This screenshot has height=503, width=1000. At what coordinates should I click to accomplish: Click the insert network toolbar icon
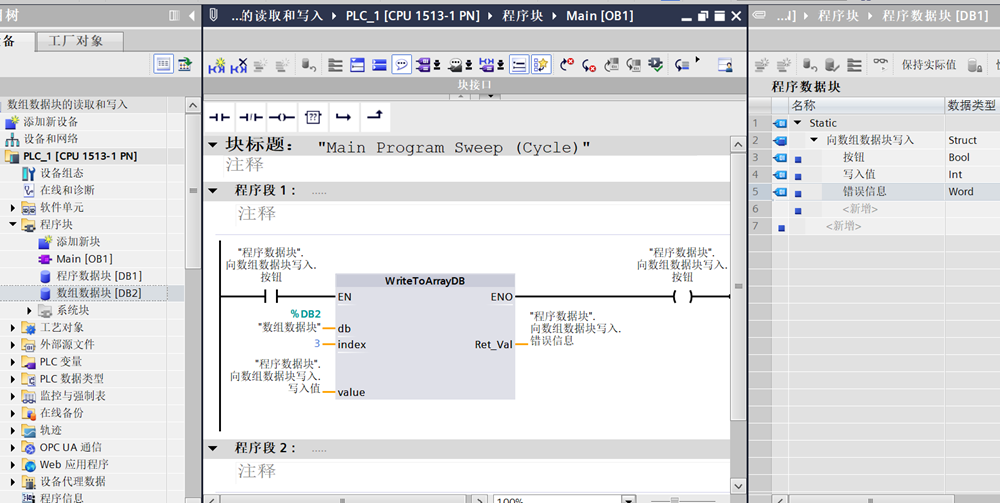[217, 65]
